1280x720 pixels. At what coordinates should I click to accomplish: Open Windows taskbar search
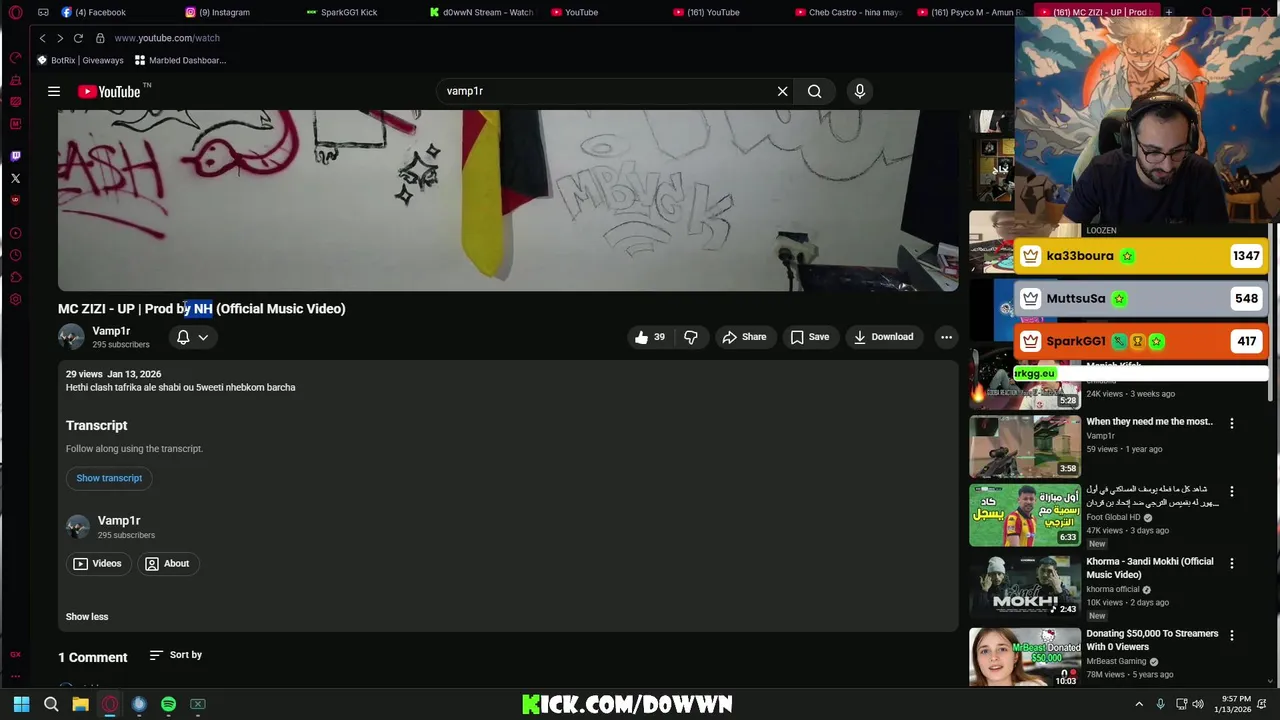(51, 704)
